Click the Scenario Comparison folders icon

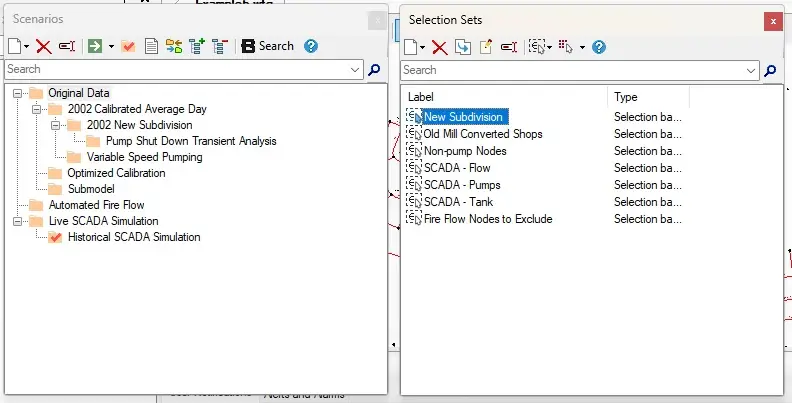pyautogui.click(x=174, y=46)
